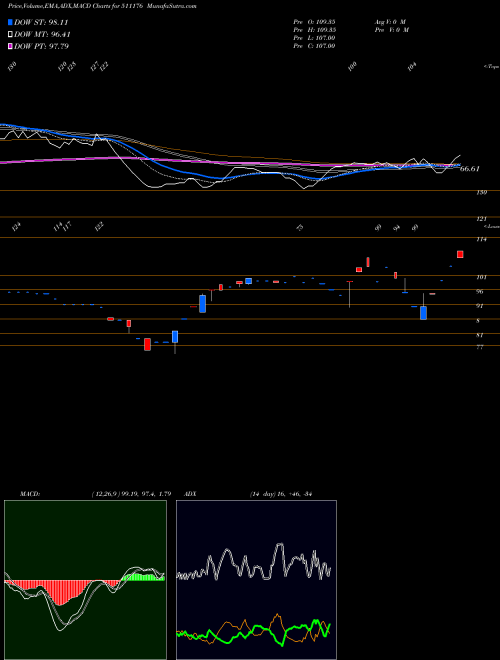Select the 'DOW ST: 98.11' legend text
The height and width of the screenshot is (660, 500).
click(x=41, y=22)
